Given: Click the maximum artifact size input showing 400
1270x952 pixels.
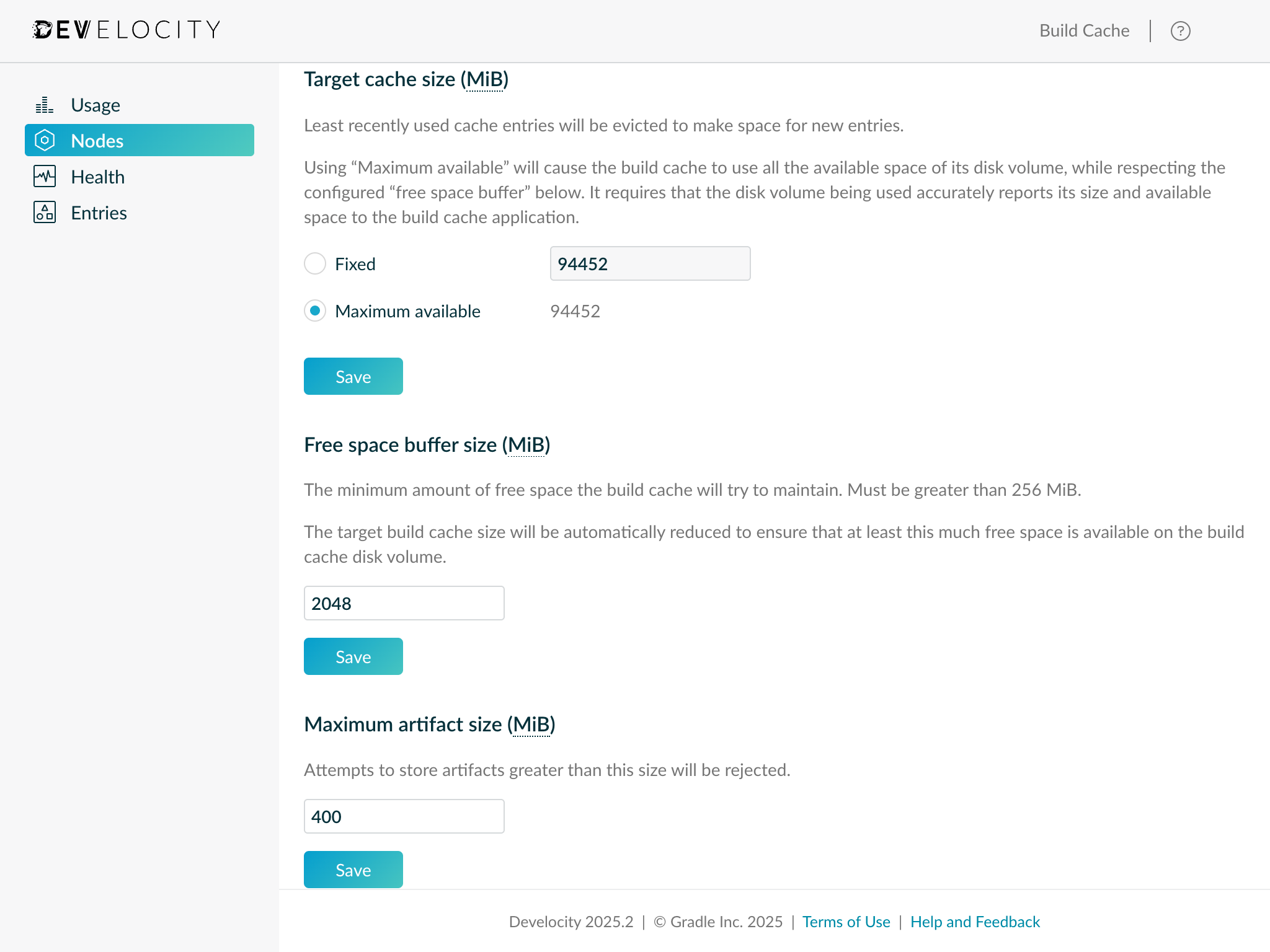Looking at the screenshot, I should pos(404,816).
